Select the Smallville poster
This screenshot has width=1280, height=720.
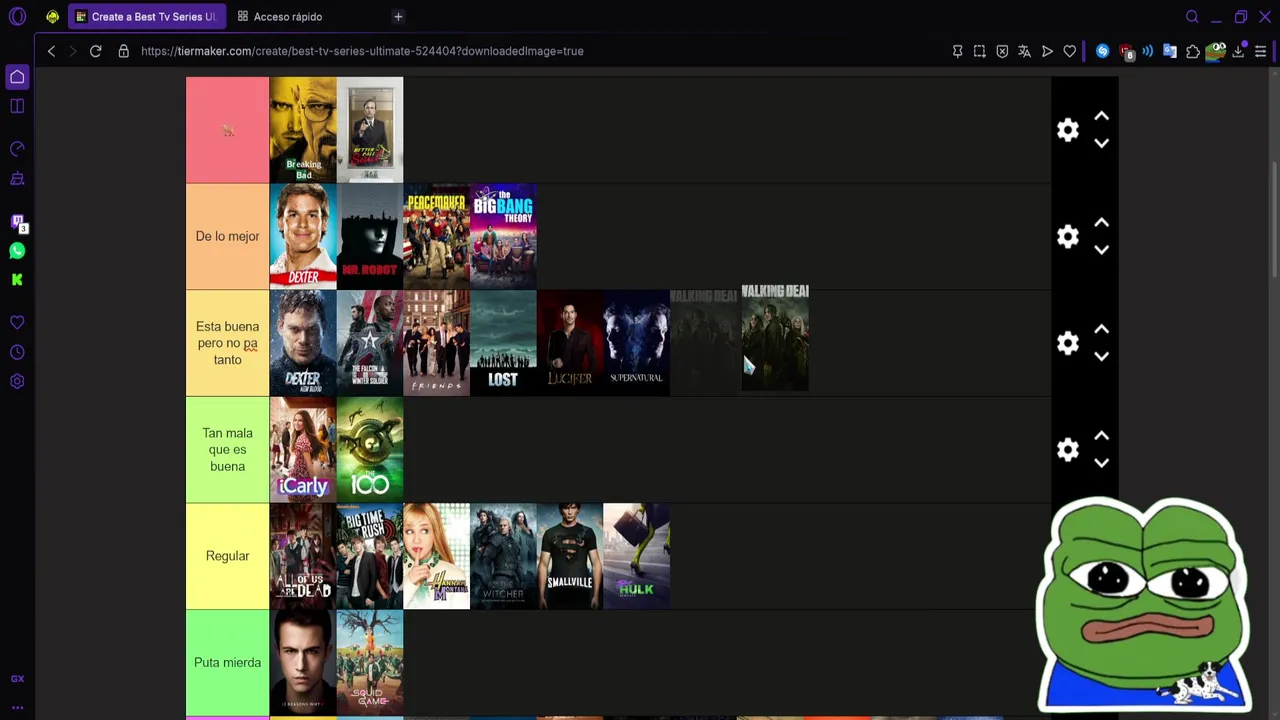(x=570, y=556)
